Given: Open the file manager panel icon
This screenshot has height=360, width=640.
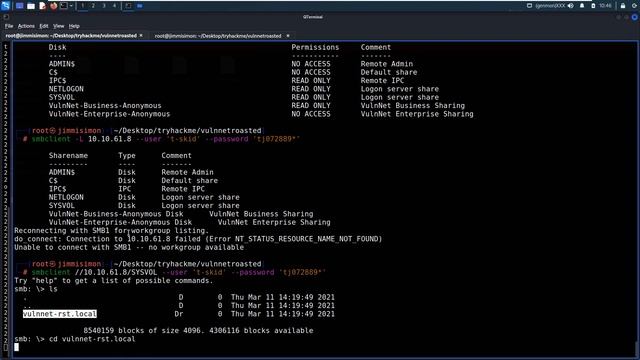Looking at the screenshot, I should (31, 6).
